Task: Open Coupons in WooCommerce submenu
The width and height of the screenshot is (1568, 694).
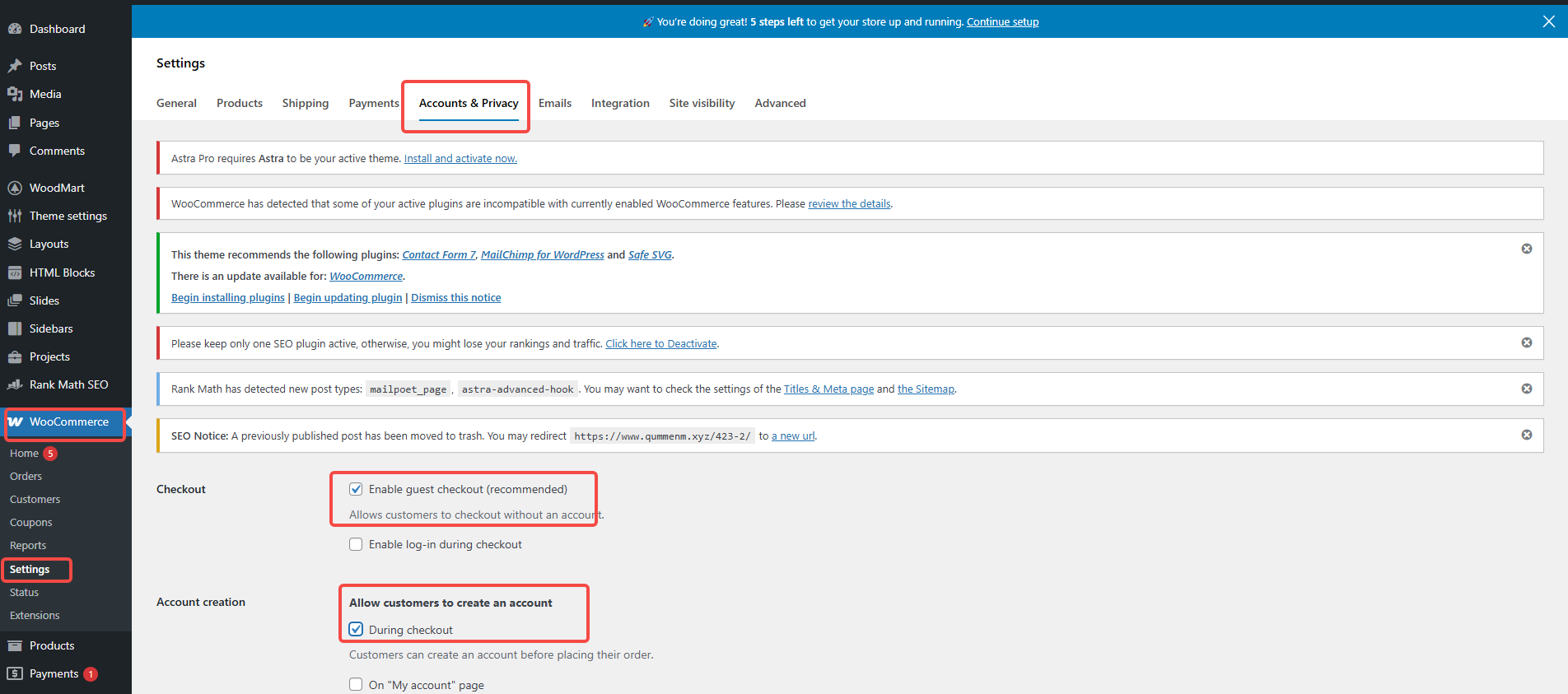Action: (30, 523)
